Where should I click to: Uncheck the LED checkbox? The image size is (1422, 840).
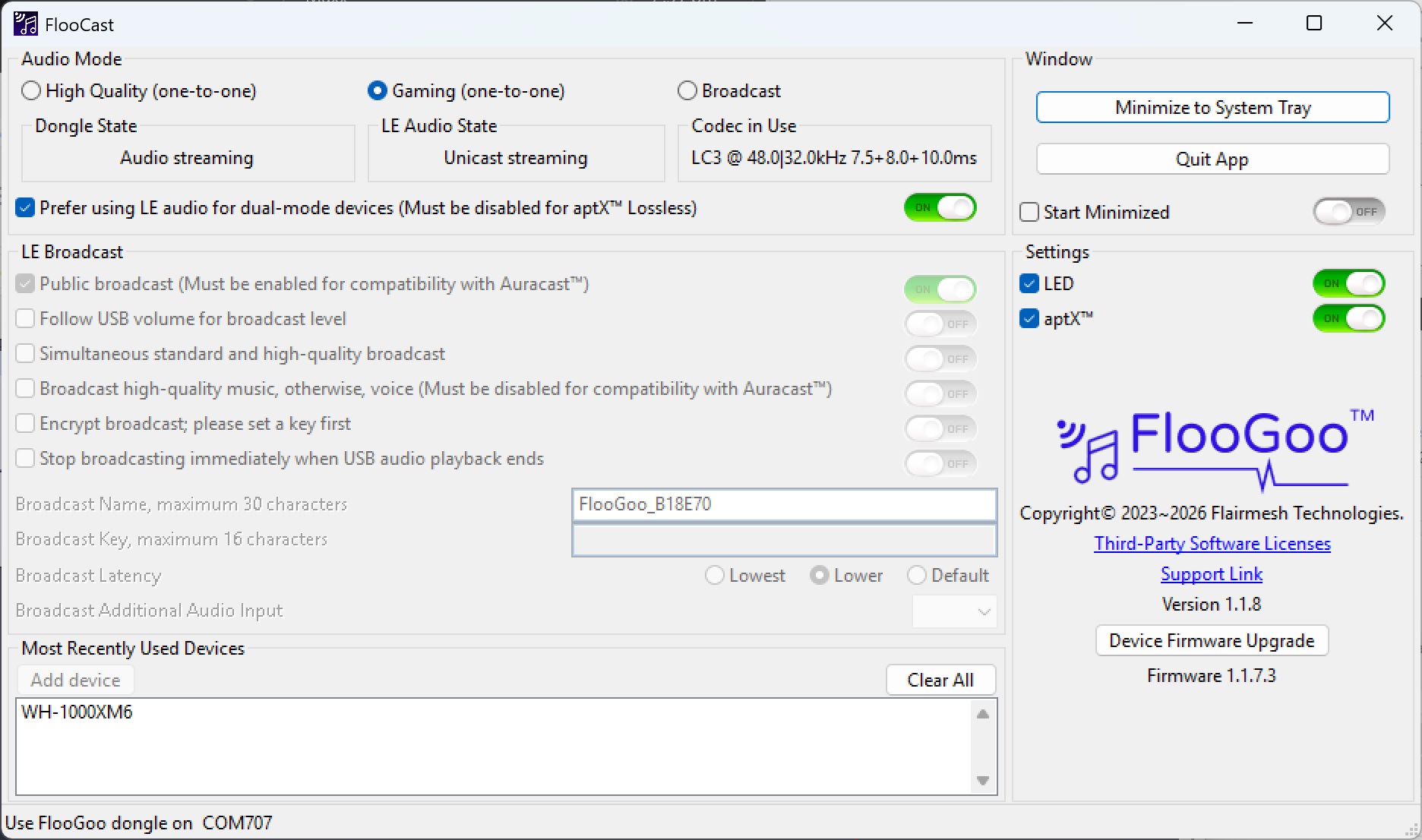(1029, 283)
